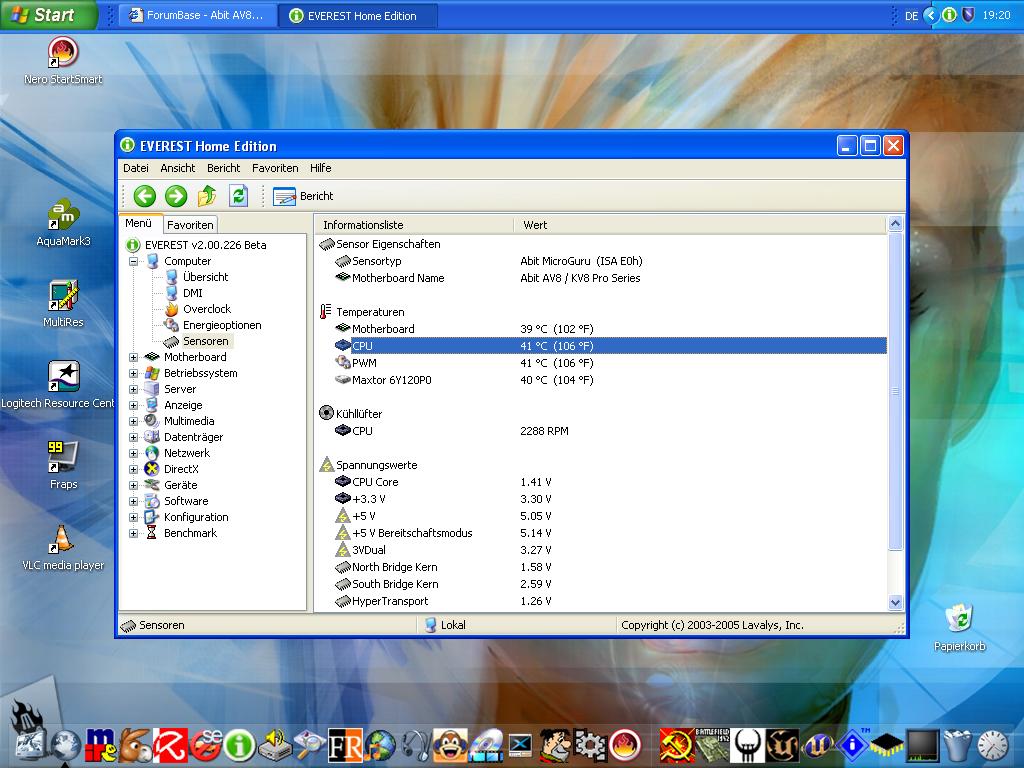1024x768 pixels.
Task: Click the Up one level toolbar icon
Action: (207, 196)
